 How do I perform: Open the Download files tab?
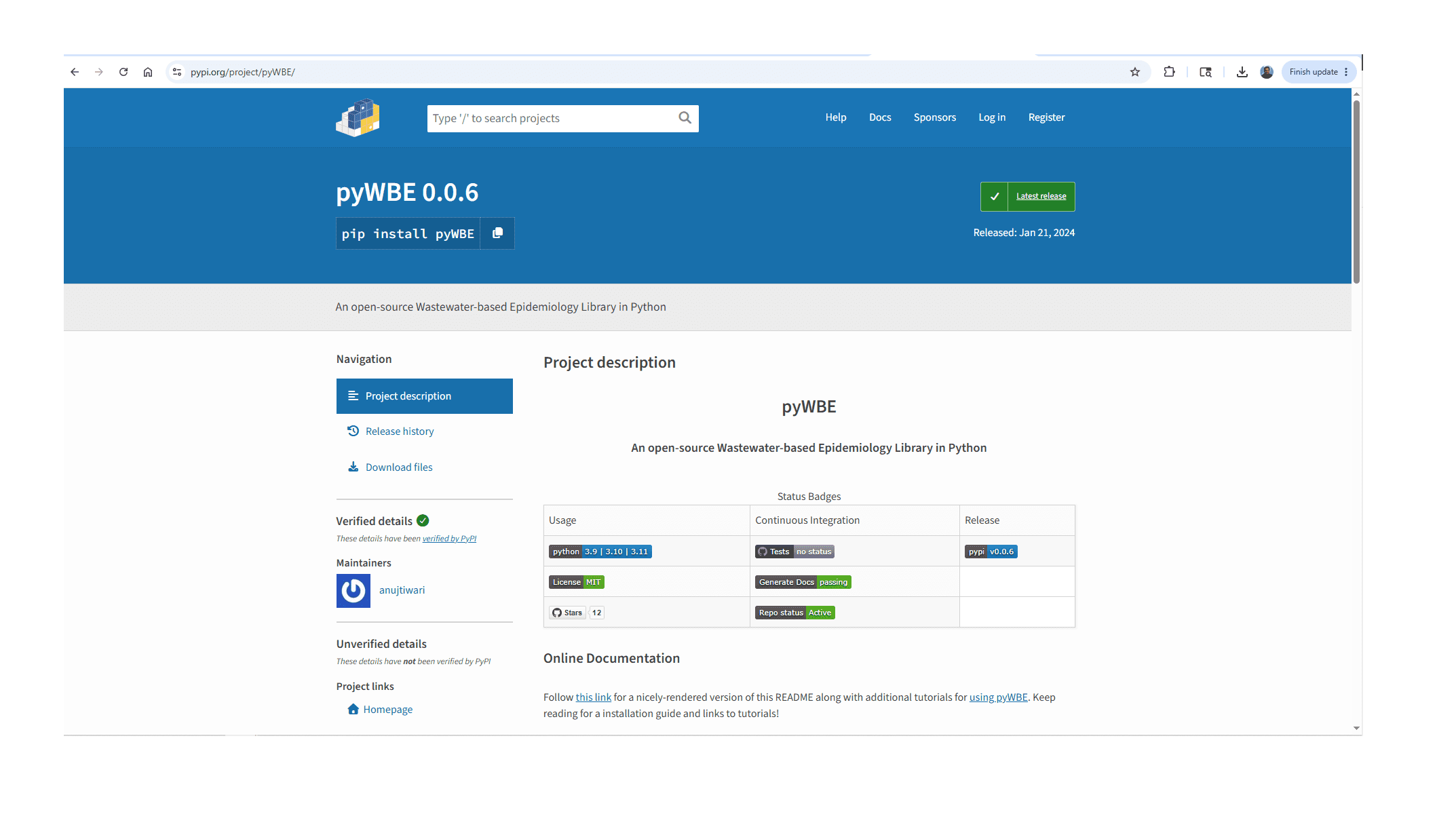[399, 467]
